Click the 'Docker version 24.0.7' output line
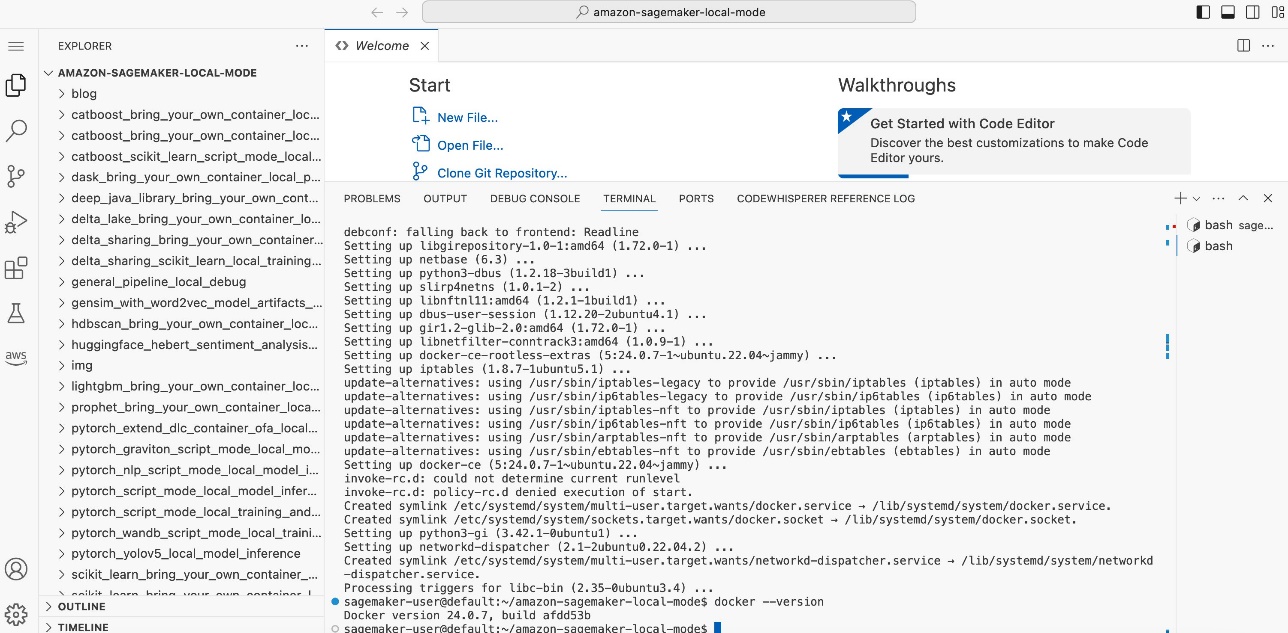1288x633 pixels. tap(467, 615)
